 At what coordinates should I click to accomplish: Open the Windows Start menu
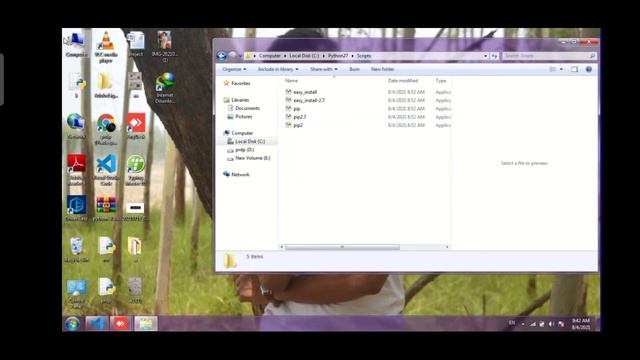click(x=73, y=324)
